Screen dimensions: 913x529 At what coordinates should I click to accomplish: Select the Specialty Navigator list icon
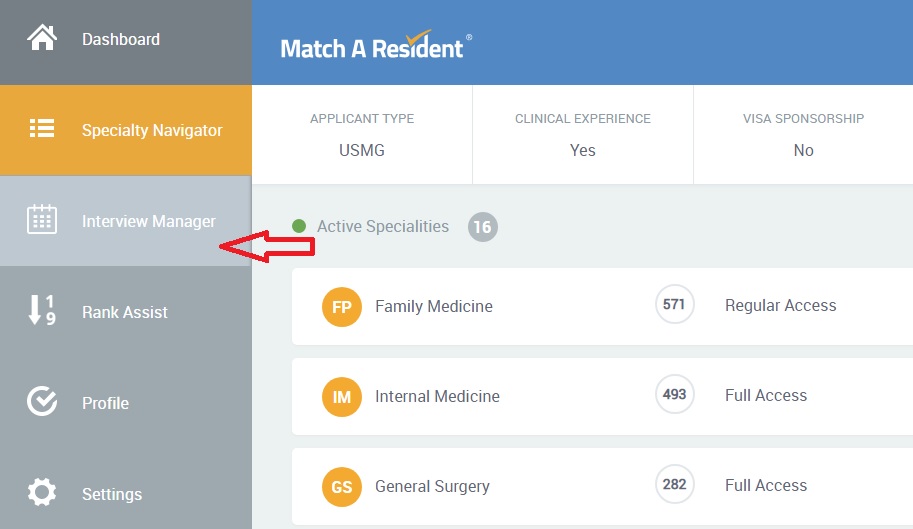coord(42,128)
